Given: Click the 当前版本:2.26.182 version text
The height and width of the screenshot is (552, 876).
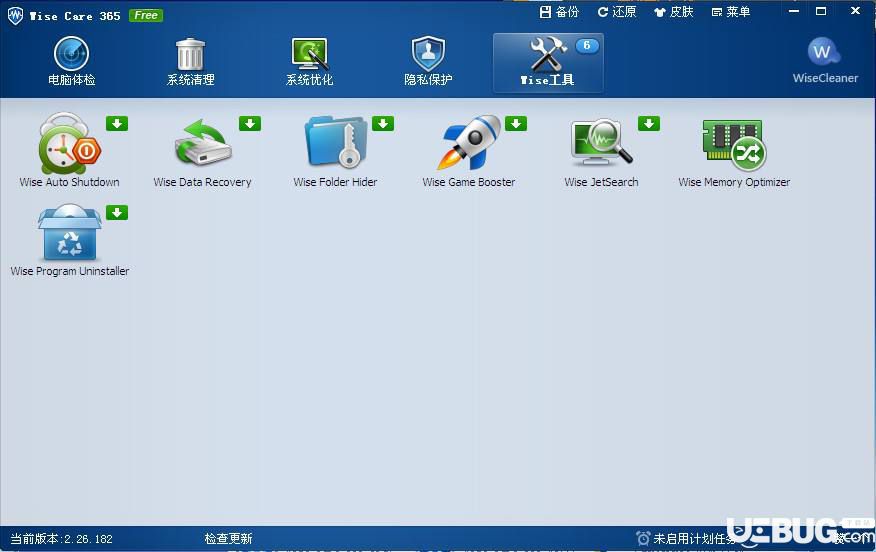Looking at the screenshot, I should tap(61, 539).
